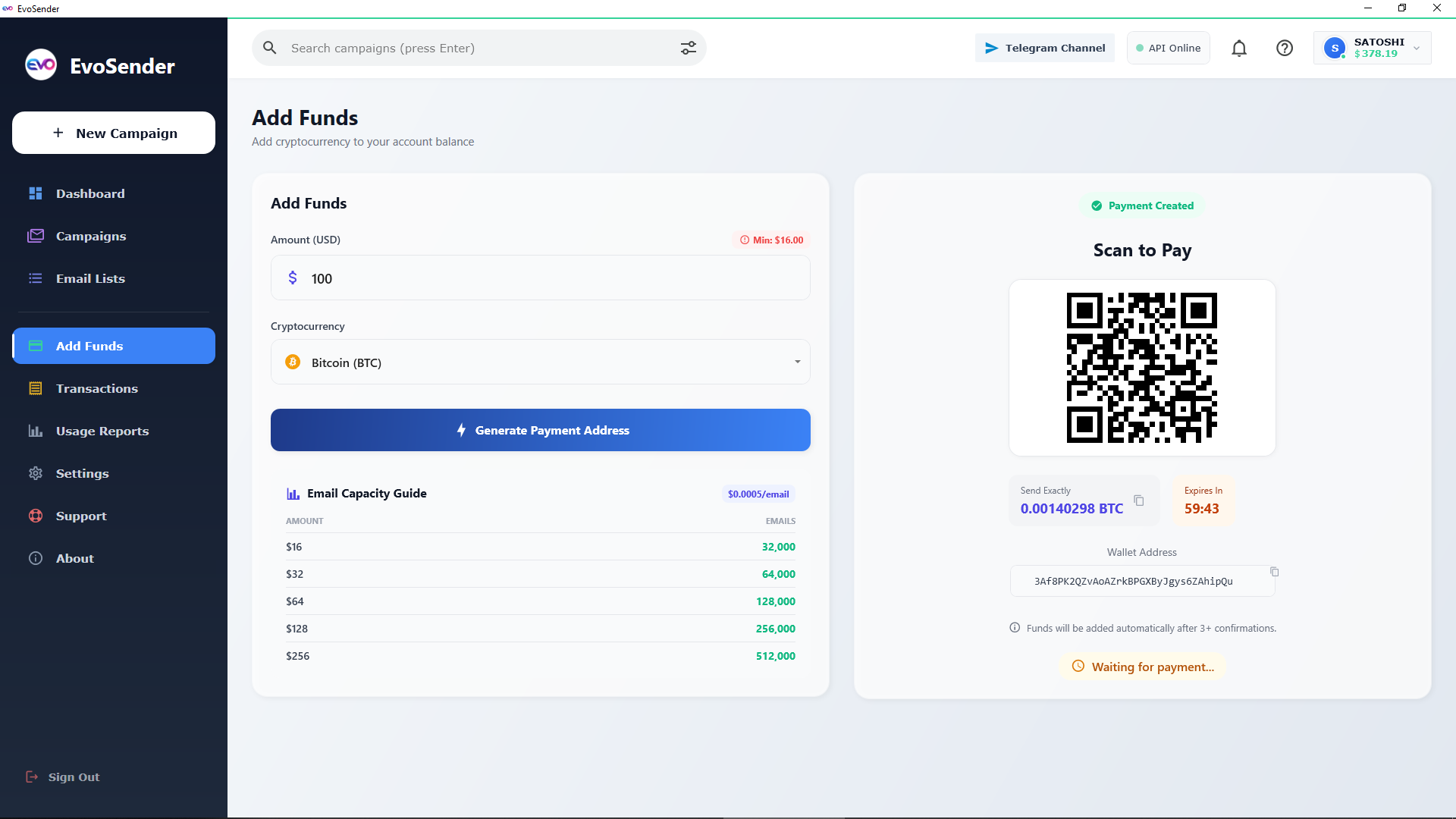Open help question mark icon

tap(1284, 48)
